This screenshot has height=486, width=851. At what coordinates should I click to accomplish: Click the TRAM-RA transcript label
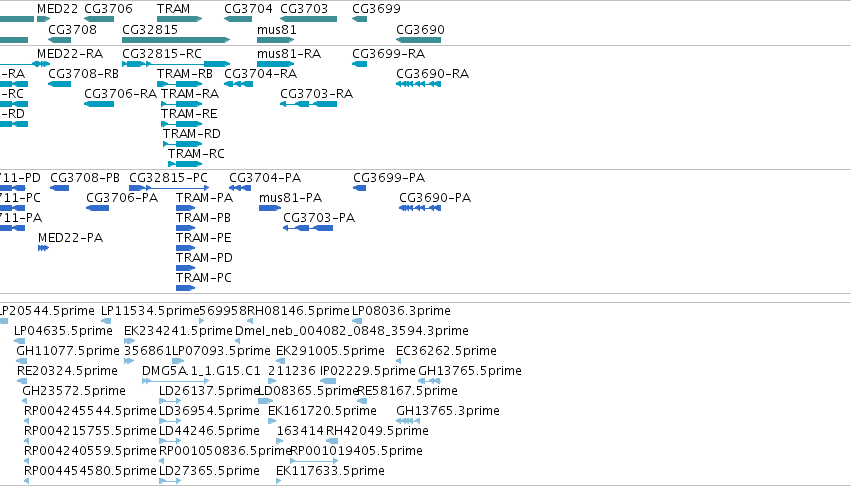pyautogui.click(x=190, y=94)
